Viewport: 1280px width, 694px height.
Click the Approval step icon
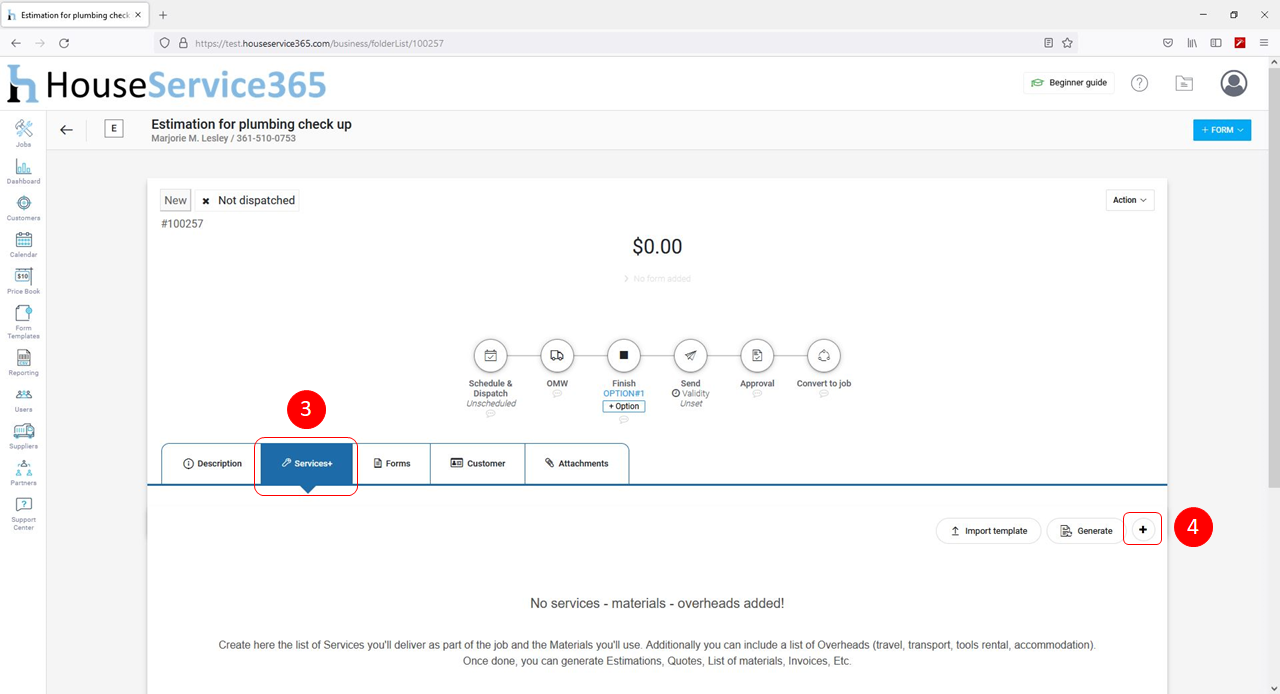point(757,355)
